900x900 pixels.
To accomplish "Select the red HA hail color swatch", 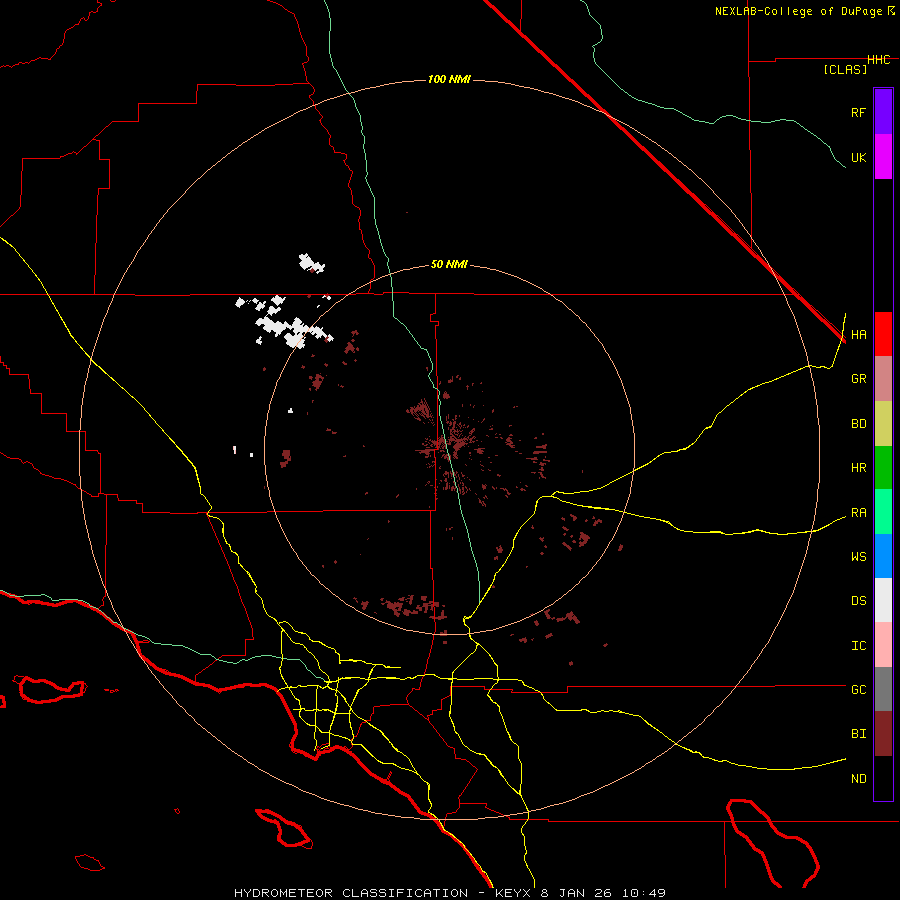I will click(883, 334).
